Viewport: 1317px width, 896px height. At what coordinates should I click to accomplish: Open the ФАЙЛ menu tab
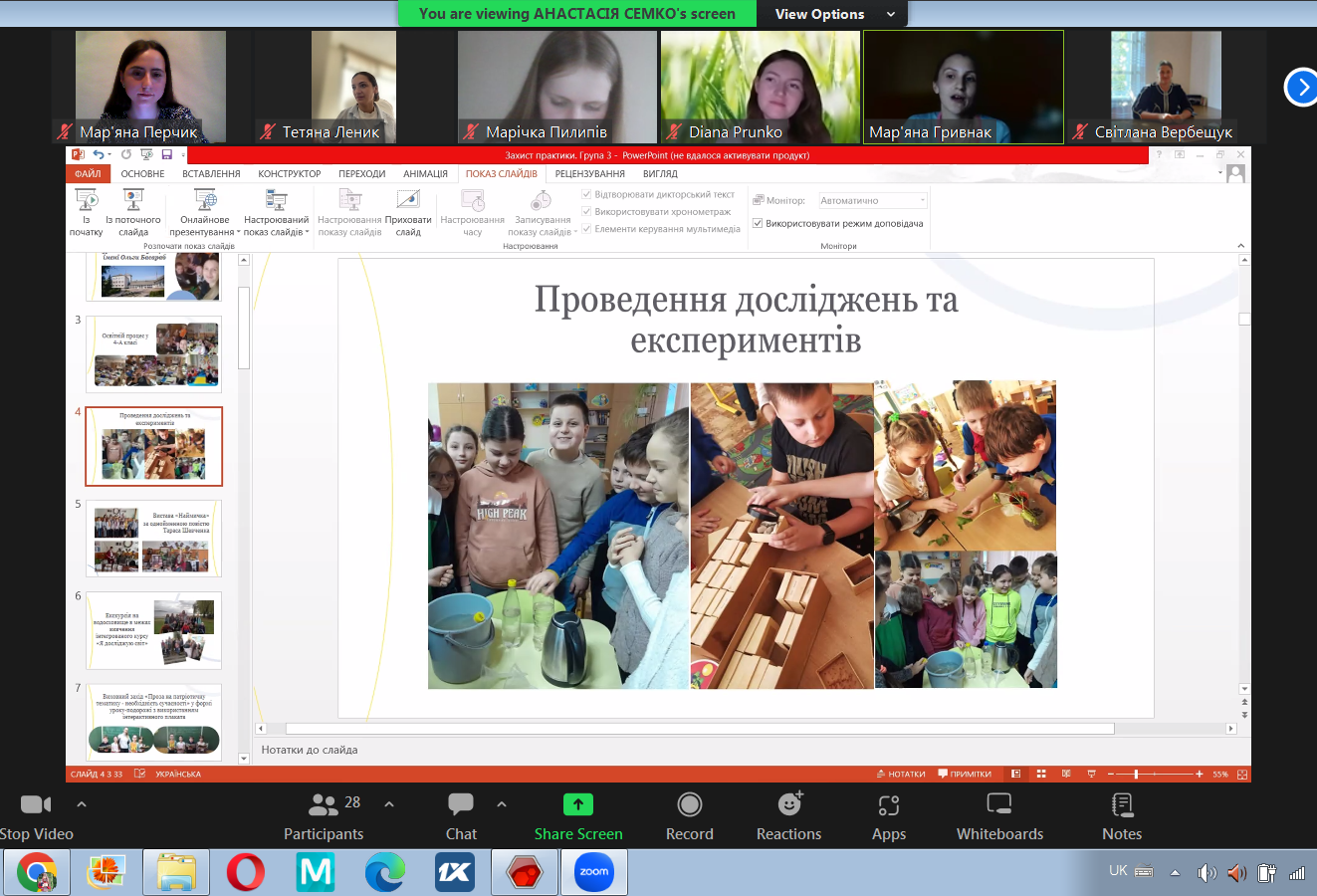click(88, 174)
